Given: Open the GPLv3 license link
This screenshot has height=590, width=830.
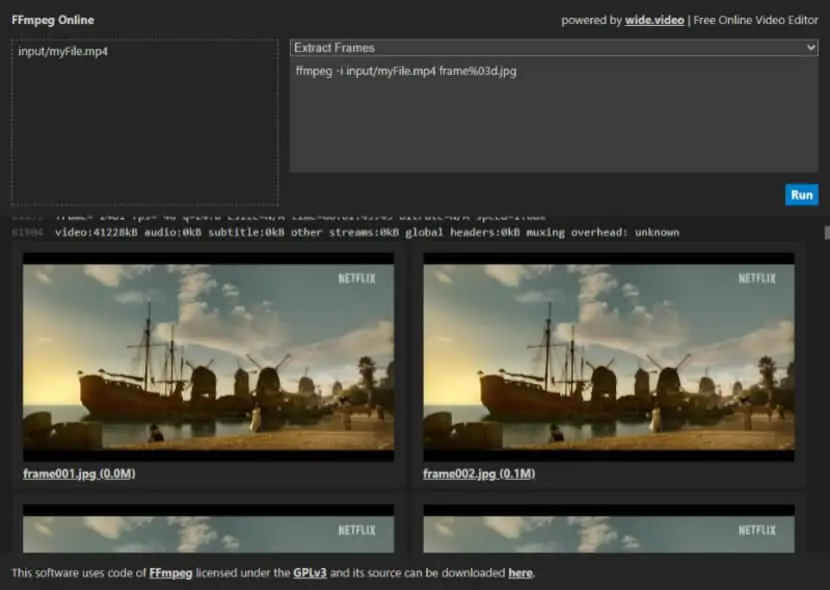Looking at the screenshot, I should 310,573.
